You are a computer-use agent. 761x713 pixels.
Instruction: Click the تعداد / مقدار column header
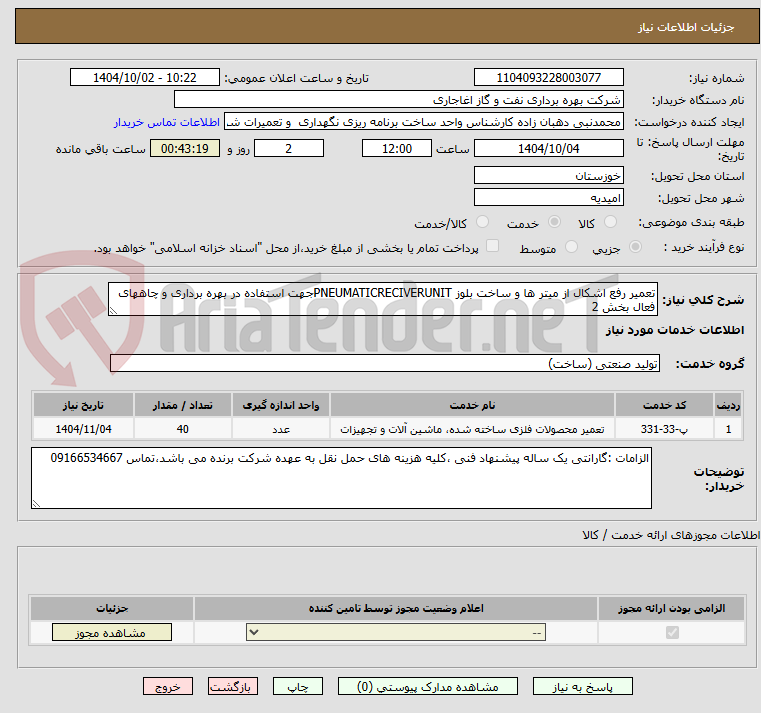coord(182,405)
